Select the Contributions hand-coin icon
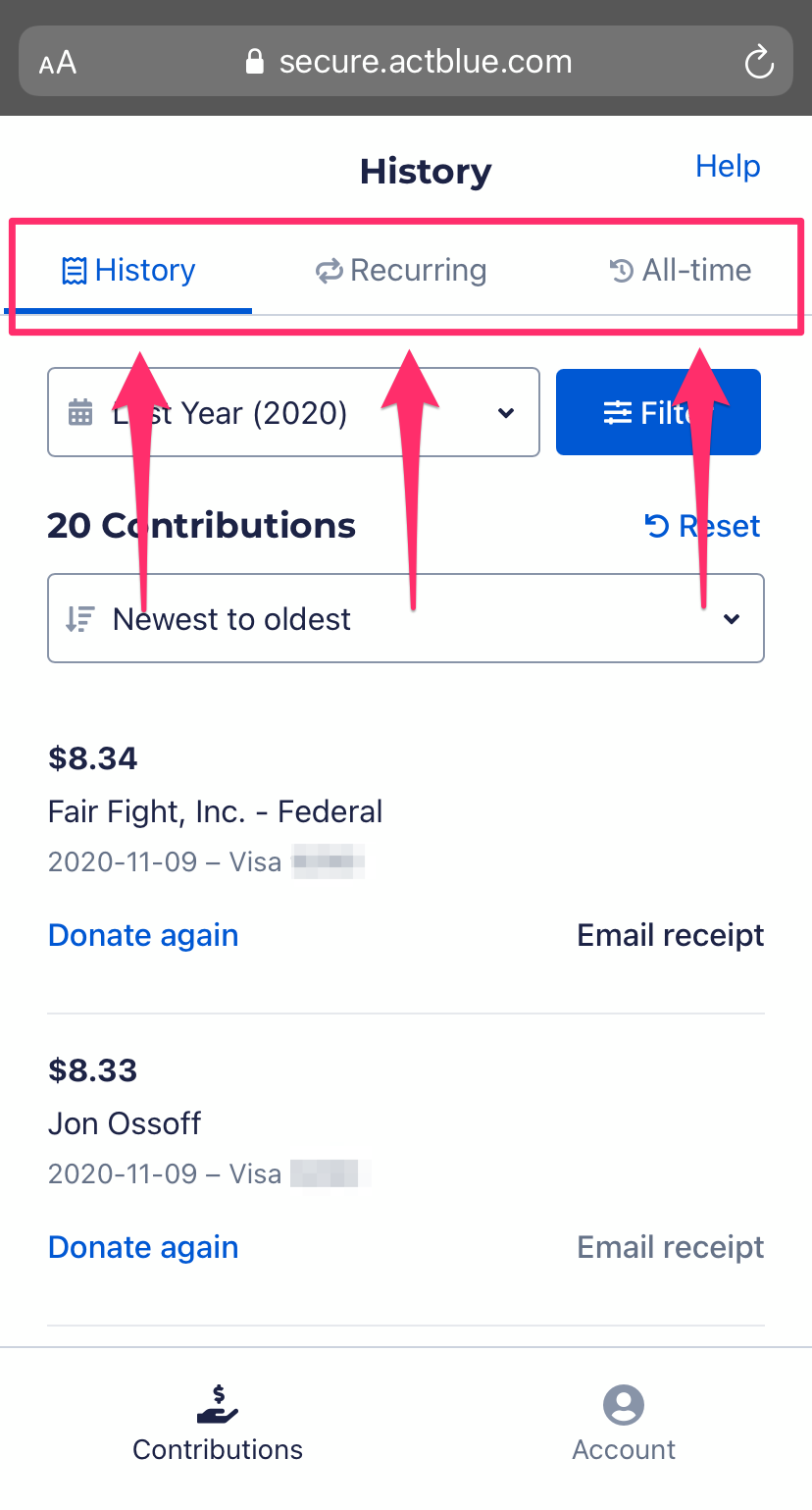Viewport: 812px width, 1510px height. [218, 1404]
